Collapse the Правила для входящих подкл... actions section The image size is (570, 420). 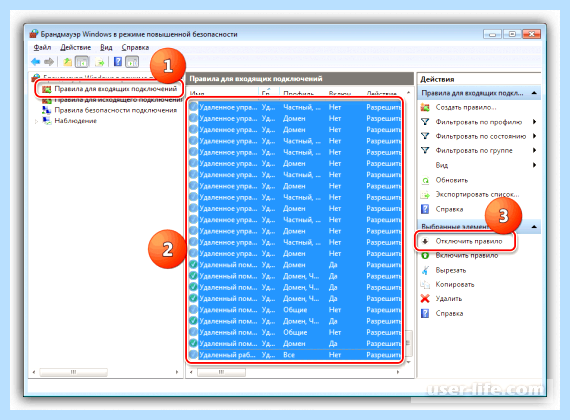[534, 93]
